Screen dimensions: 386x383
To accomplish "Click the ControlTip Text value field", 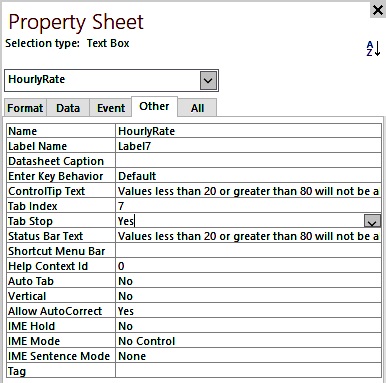I will tap(248, 191).
